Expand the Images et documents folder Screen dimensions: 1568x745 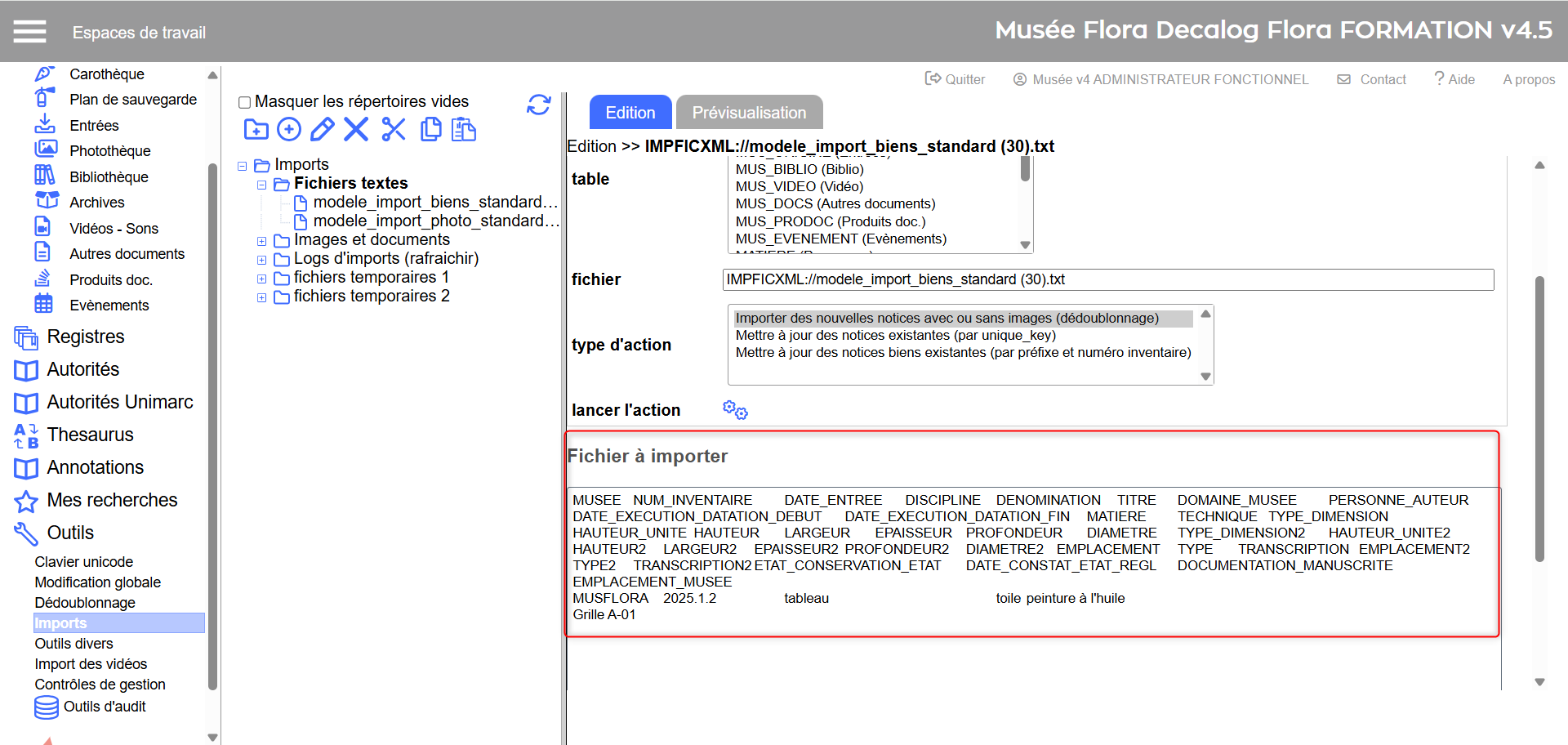261,241
